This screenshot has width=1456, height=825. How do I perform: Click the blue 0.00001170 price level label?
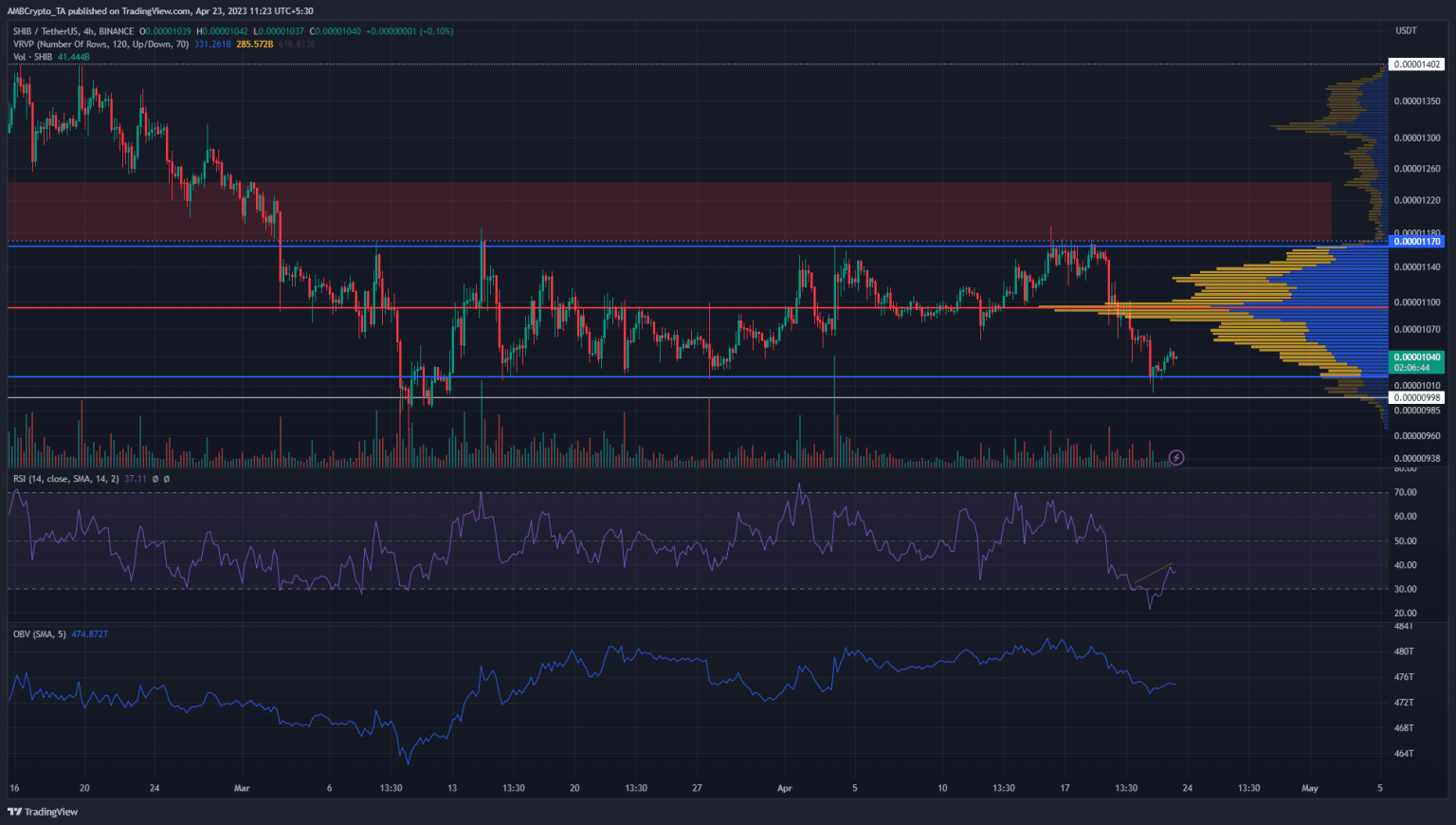[1414, 242]
